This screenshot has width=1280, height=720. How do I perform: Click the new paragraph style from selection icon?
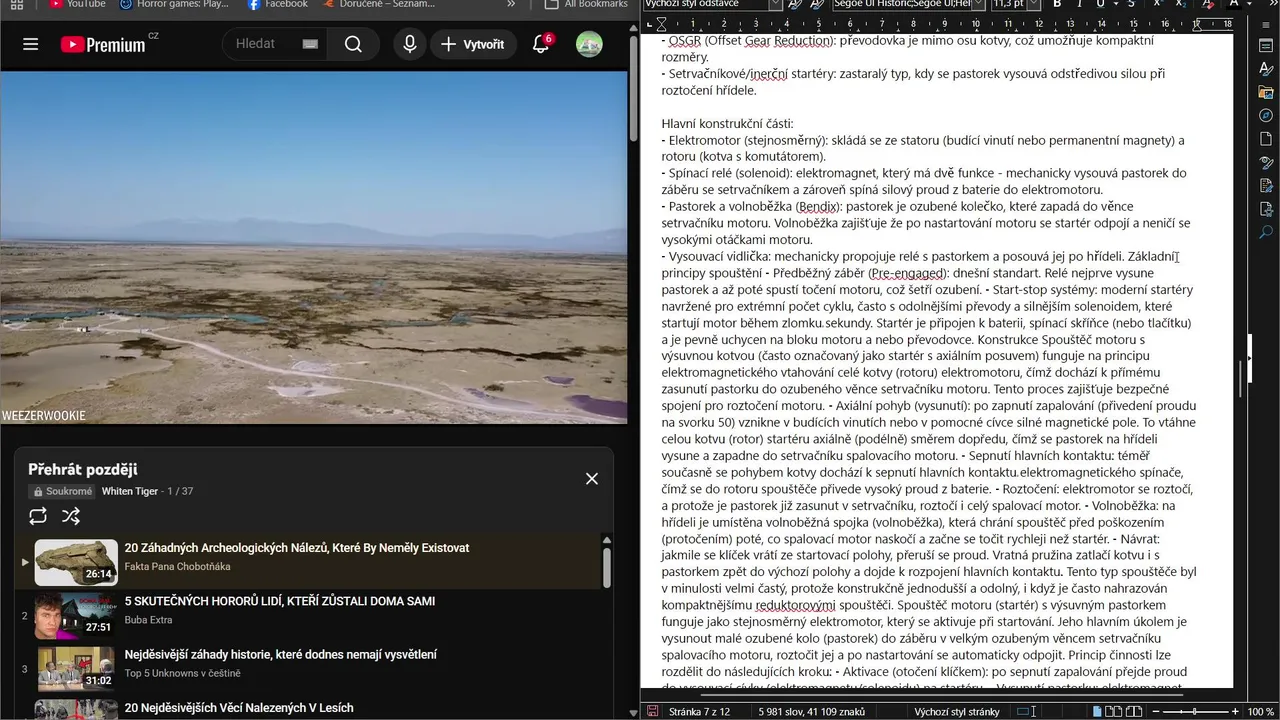(x=819, y=5)
